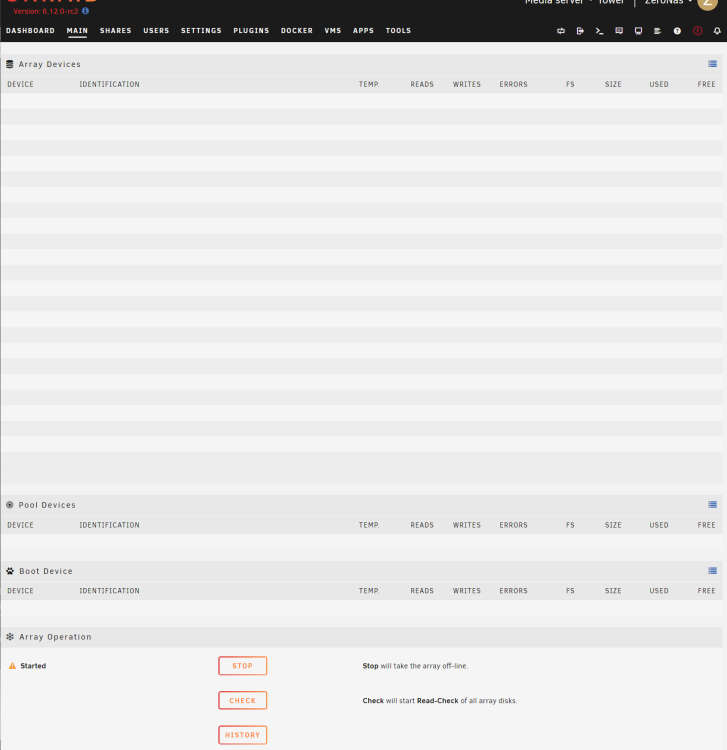Click the Stop array button
Screen dimensions: 727x750
pos(242,666)
